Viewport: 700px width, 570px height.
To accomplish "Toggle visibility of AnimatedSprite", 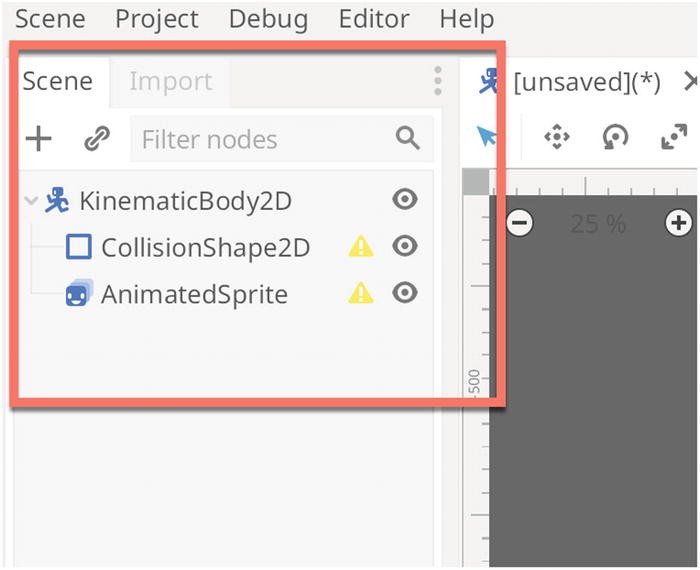I will [x=405, y=293].
